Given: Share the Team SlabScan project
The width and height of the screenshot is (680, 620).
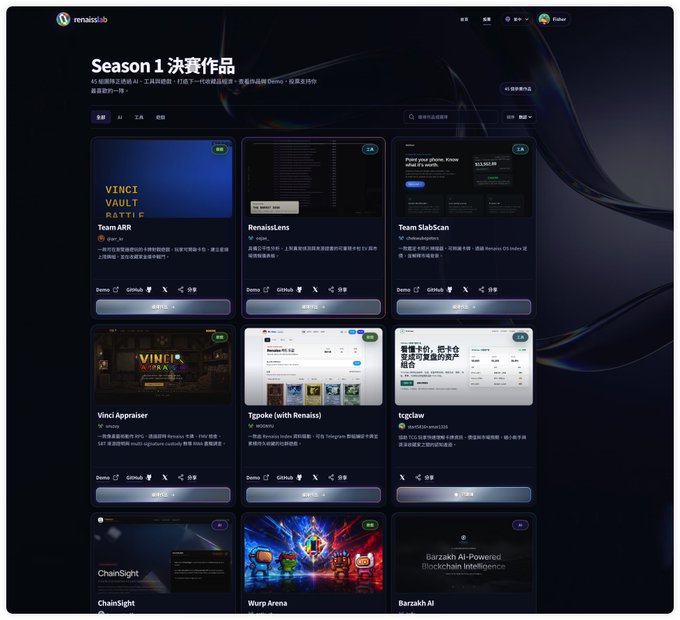Looking at the screenshot, I should [488, 290].
